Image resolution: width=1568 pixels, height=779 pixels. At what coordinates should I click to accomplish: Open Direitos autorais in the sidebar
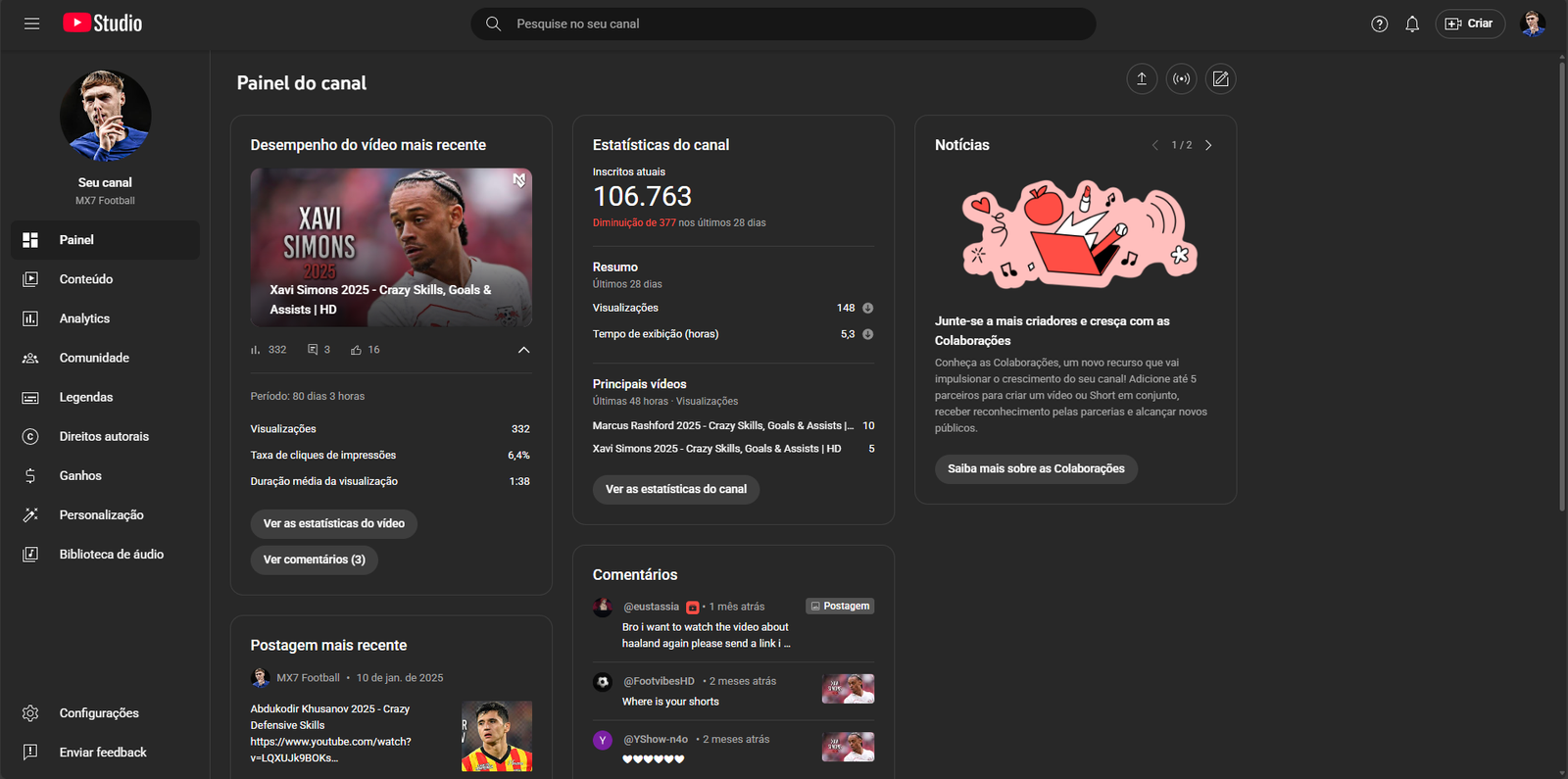(105, 436)
